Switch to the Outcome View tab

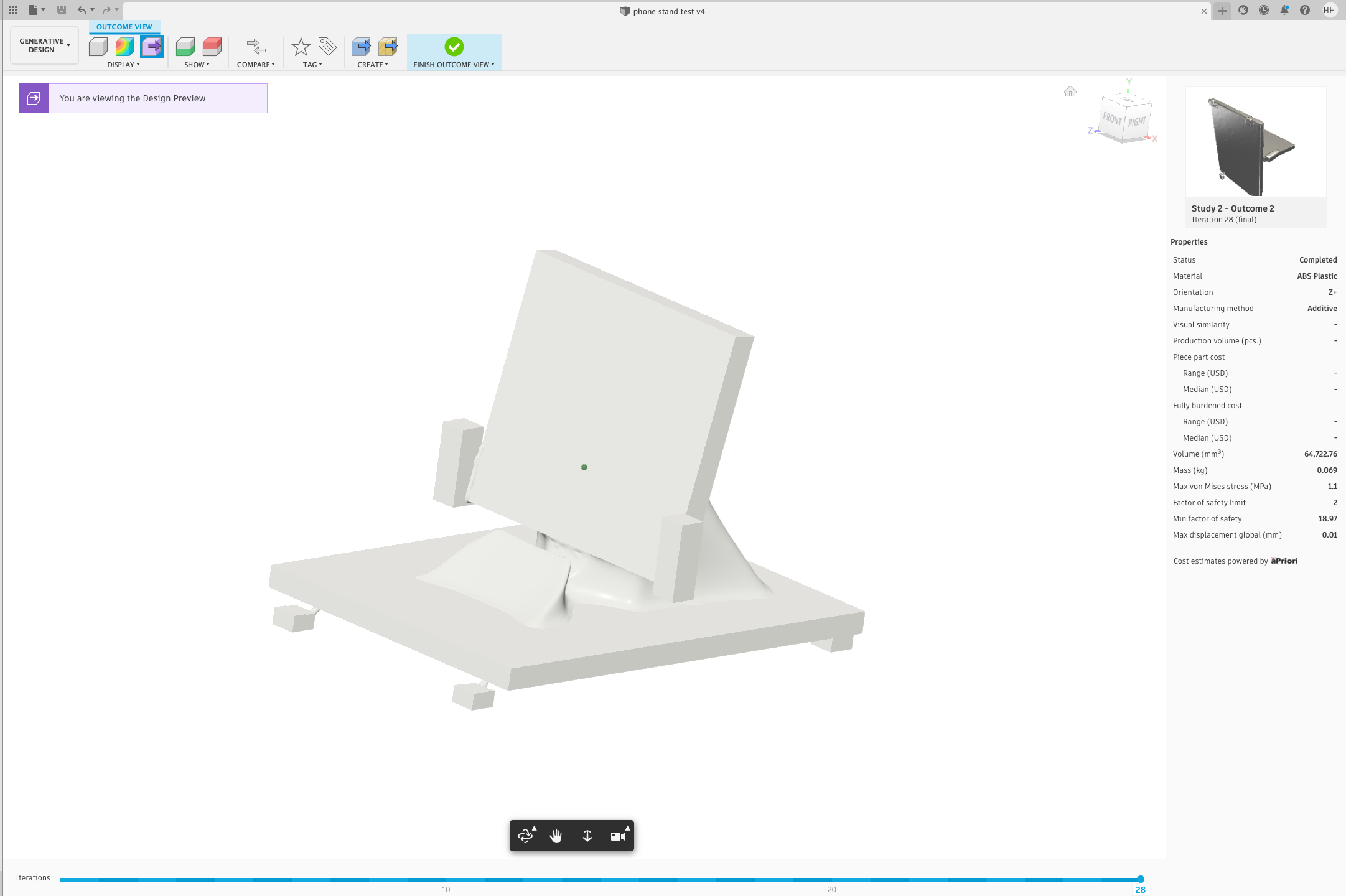[124, 26]
